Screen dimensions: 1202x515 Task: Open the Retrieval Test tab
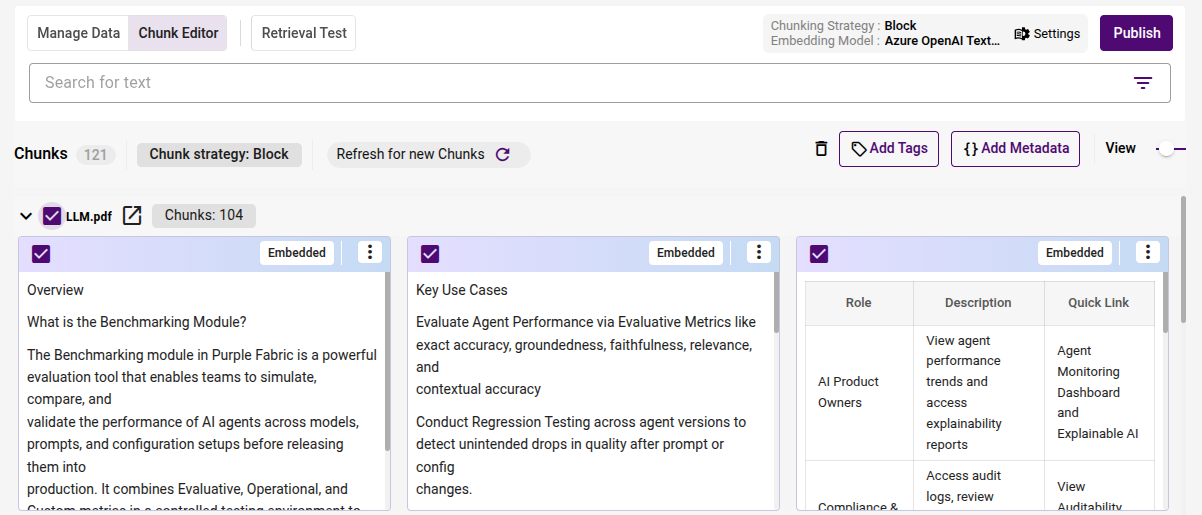(x=304, y=33)
